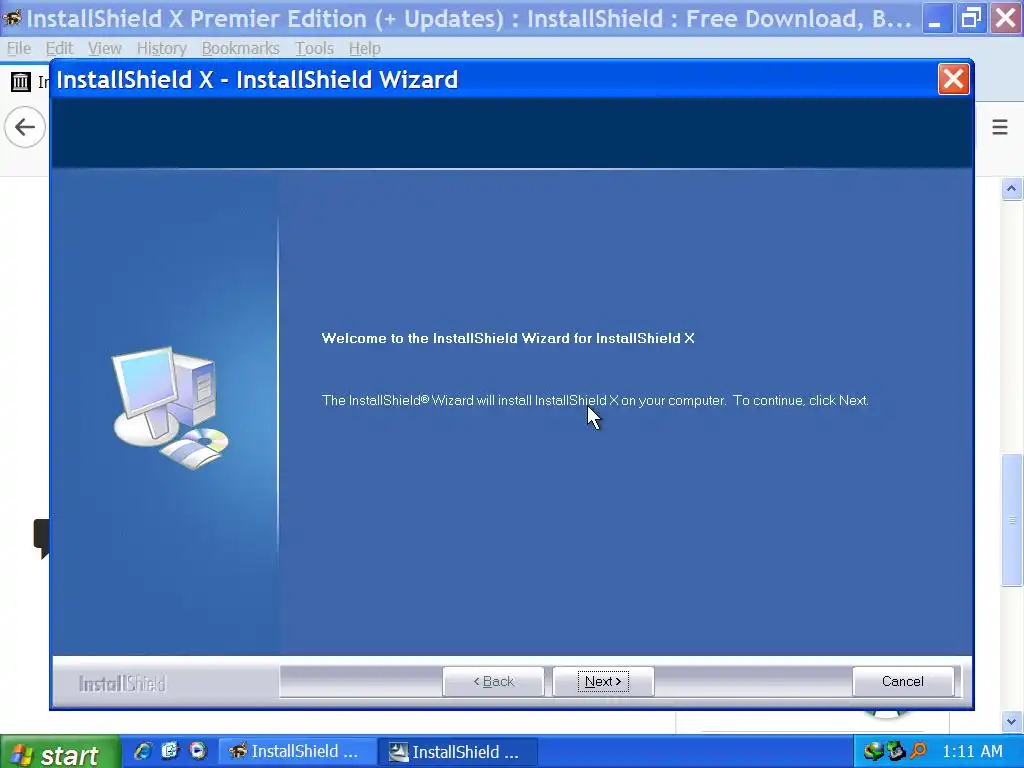
Task: Click the disabled Back wizard button
Action: [x=493, y=681]
